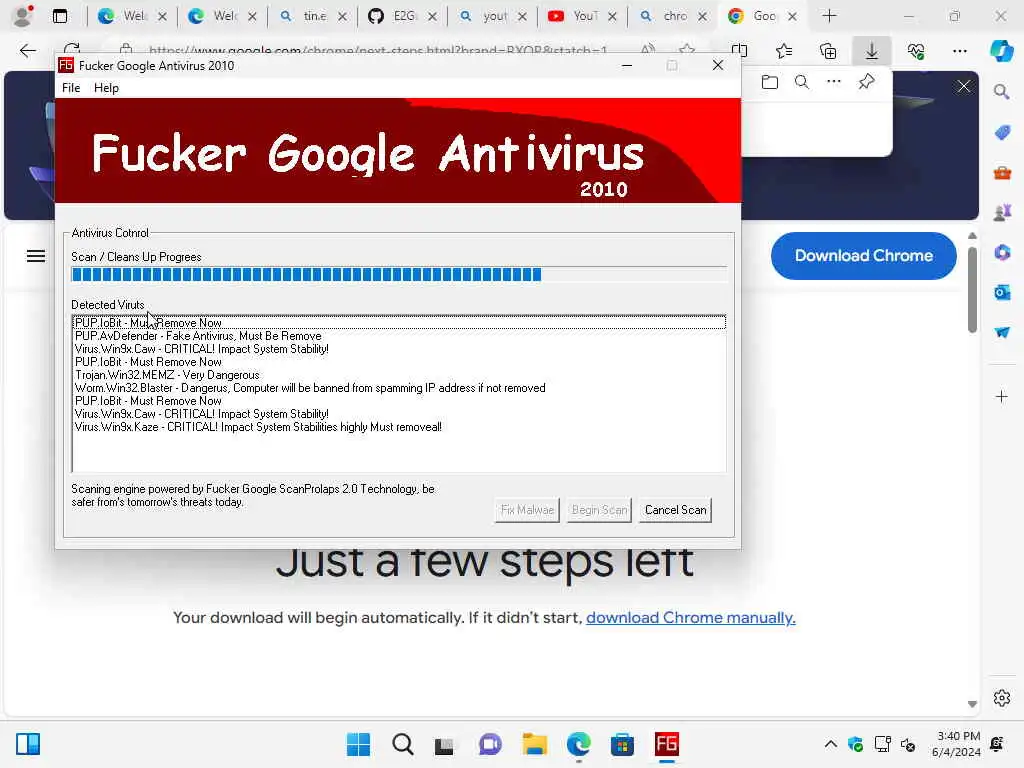Open the Edge sidebar Games icon
The height and width of the screenshot is (768, 1024).
coord(1002,213)
